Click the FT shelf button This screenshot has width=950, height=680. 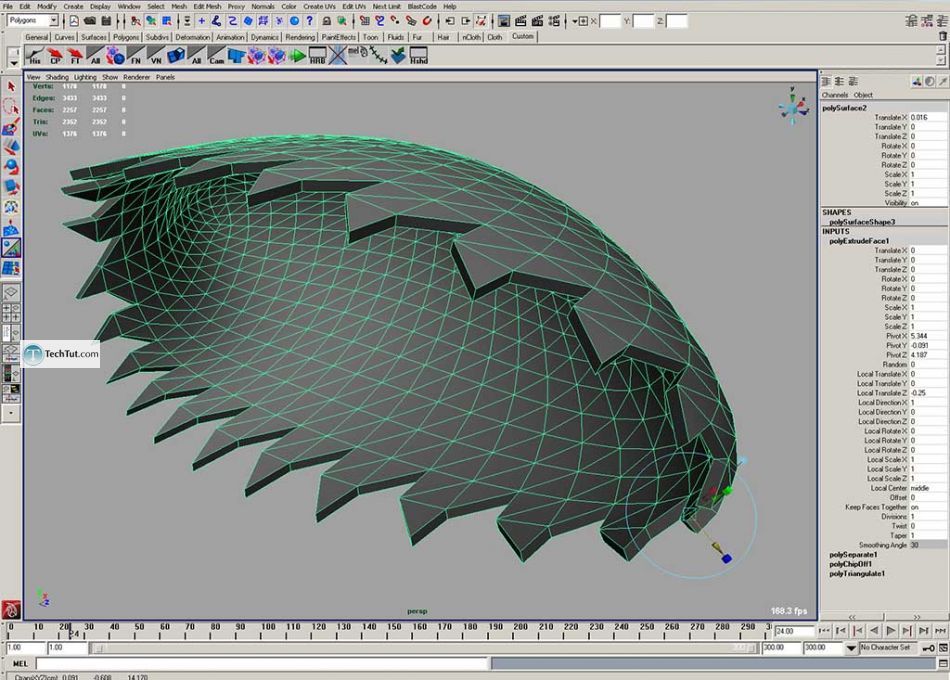pos(75,56)
